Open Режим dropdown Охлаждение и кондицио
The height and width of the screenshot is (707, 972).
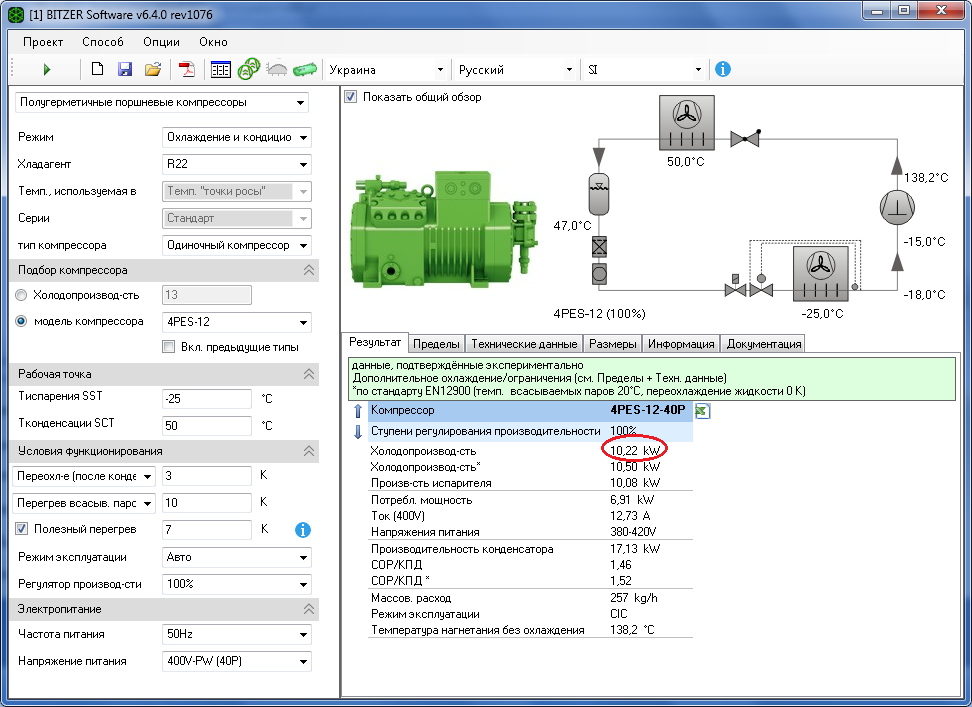click(236, 138)
